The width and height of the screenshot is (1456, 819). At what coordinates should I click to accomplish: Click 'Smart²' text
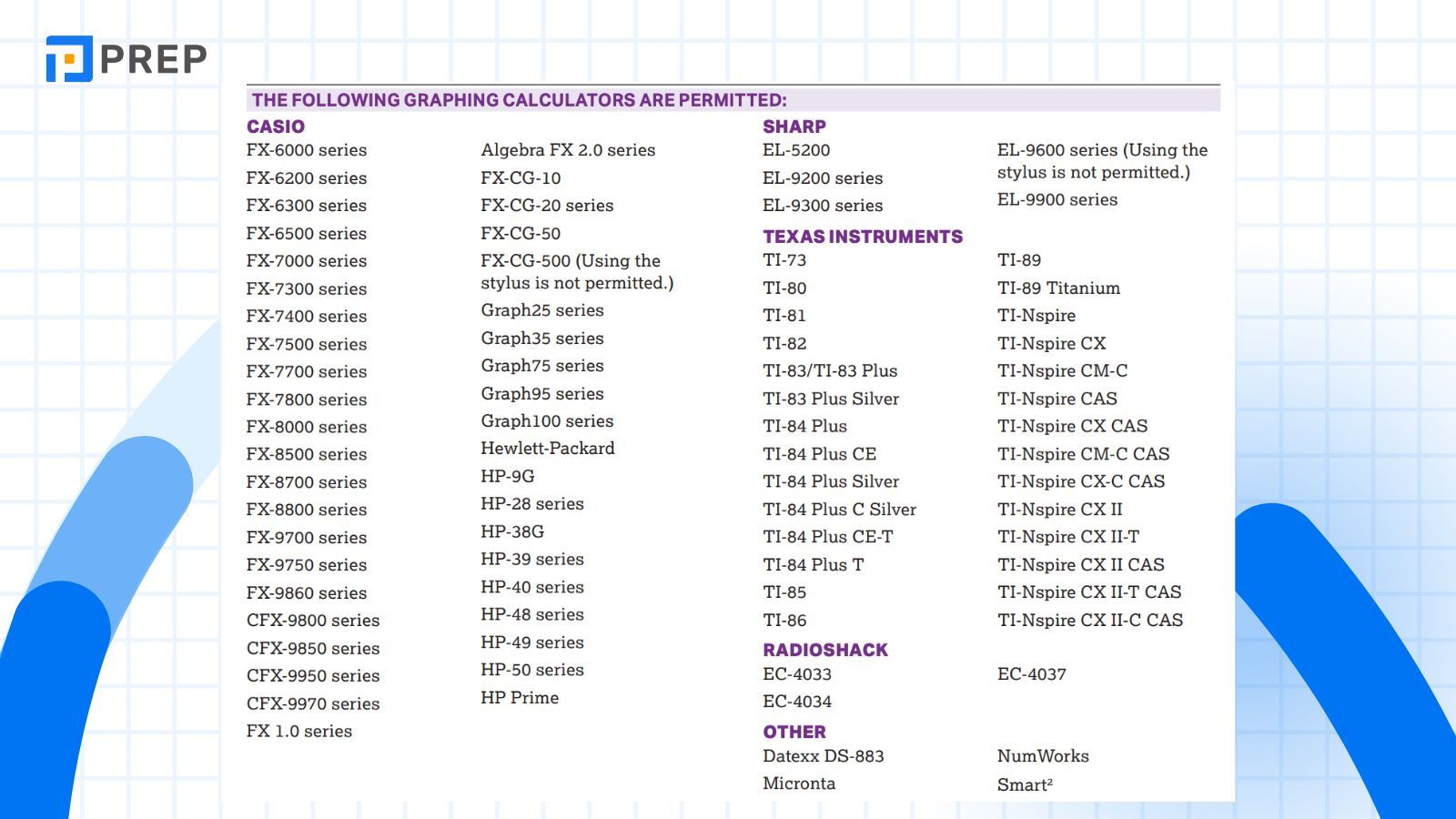click(x=1025, y=784)
